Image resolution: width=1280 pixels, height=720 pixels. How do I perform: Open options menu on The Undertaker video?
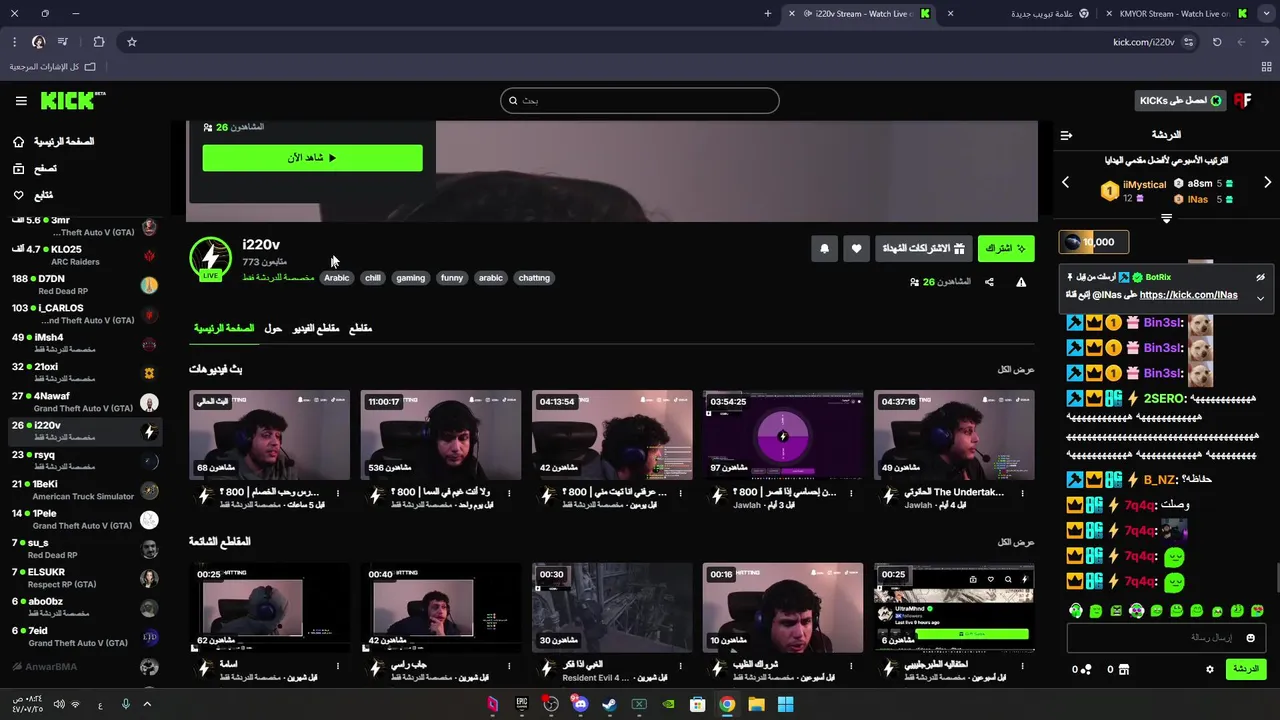pos(1021,492)
